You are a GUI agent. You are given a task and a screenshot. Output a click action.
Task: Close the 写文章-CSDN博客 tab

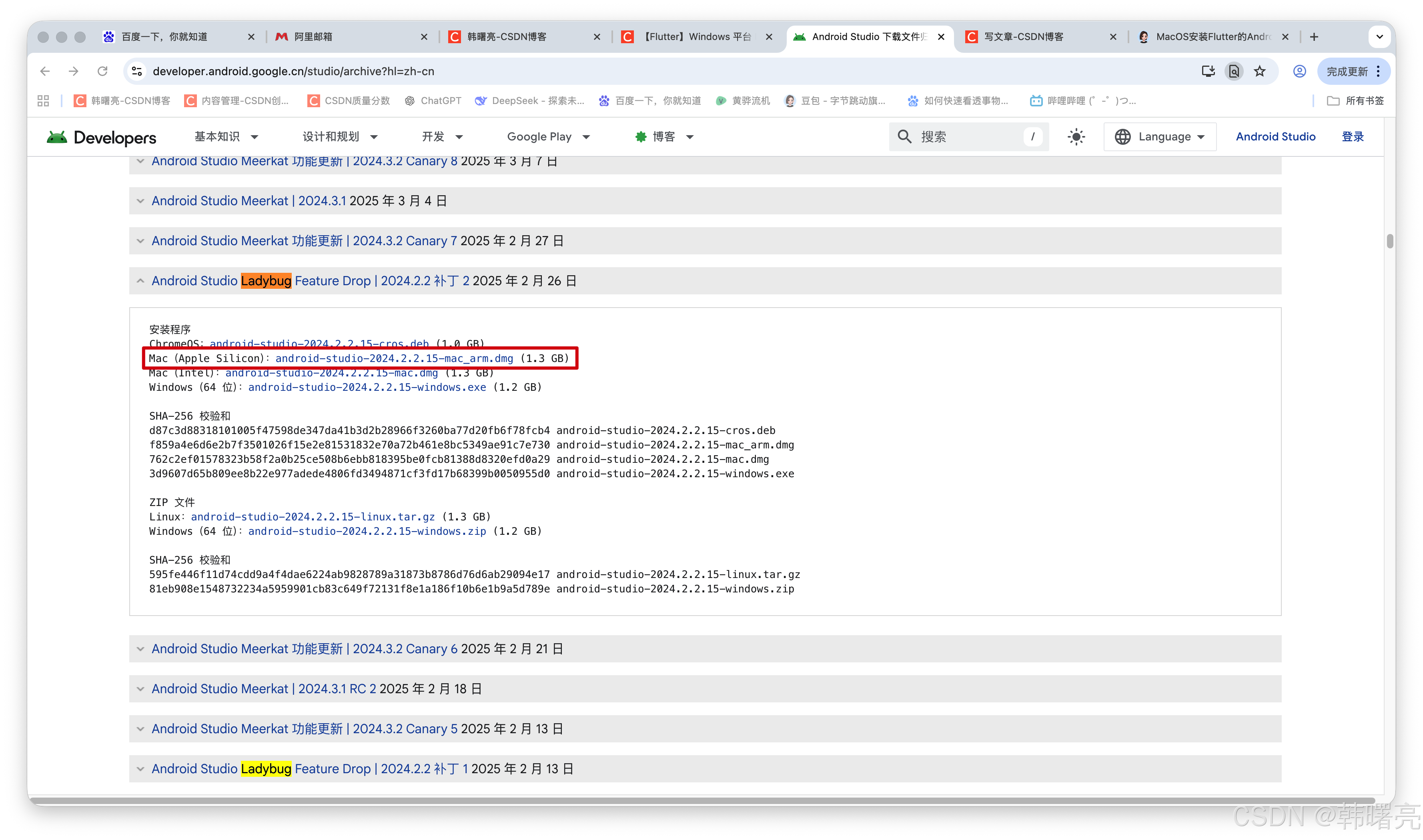pyautogui.click(x=1113, y=37)
